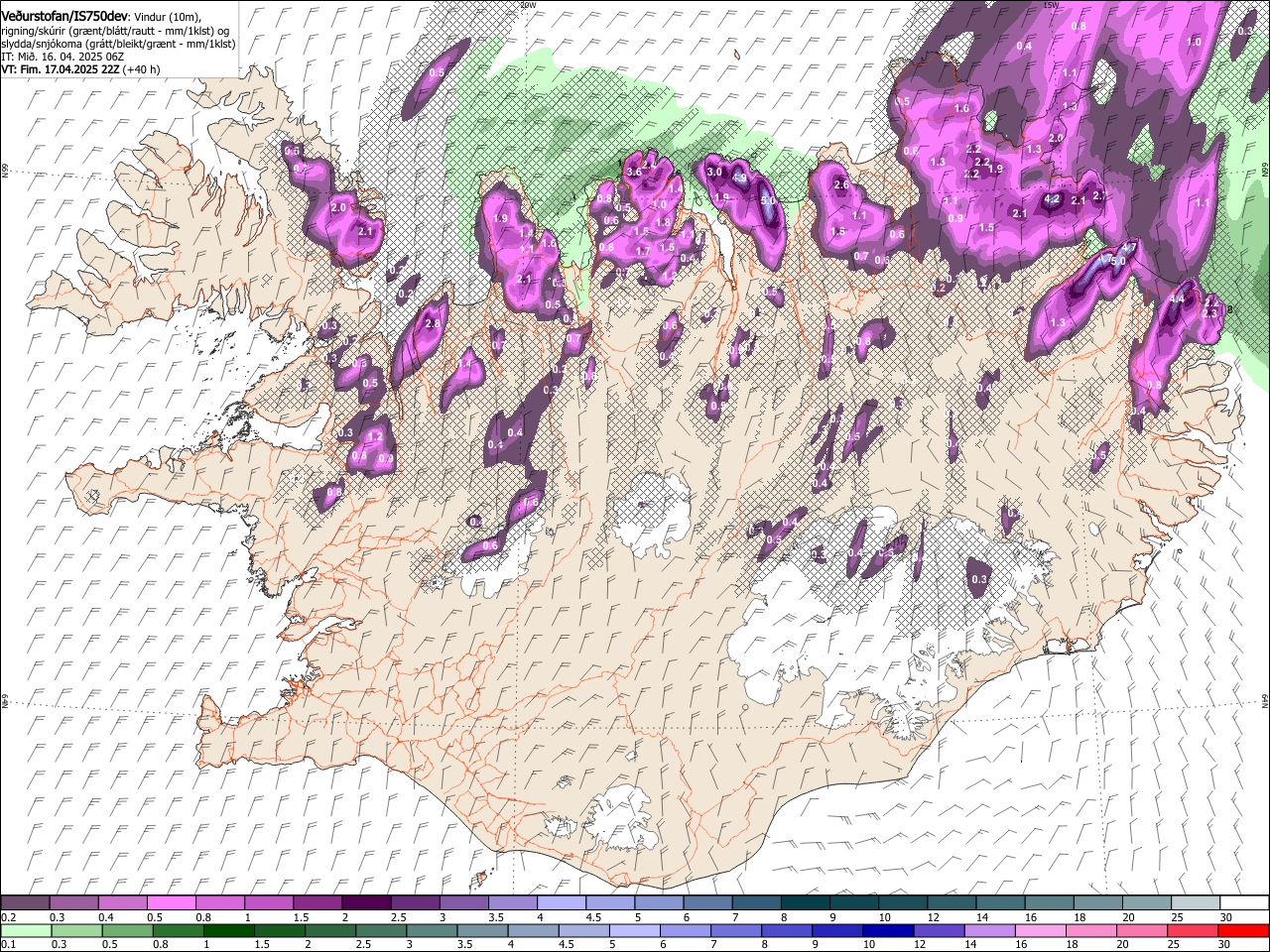Select upper legend swatch labeled 0.2
Viewport: 1270px width, 952px height.
pos(25,902)
